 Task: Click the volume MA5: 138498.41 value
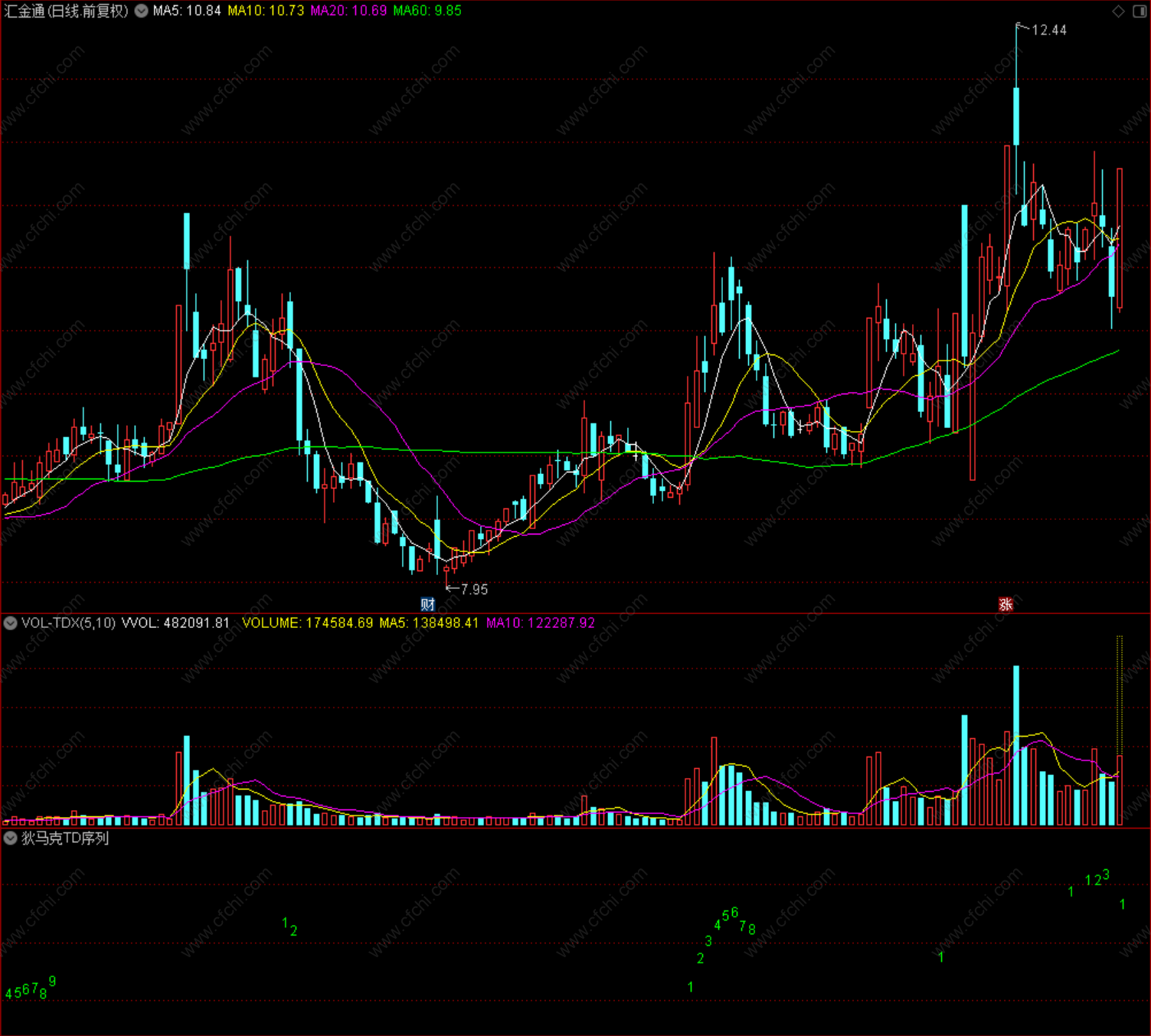point(429,623)
